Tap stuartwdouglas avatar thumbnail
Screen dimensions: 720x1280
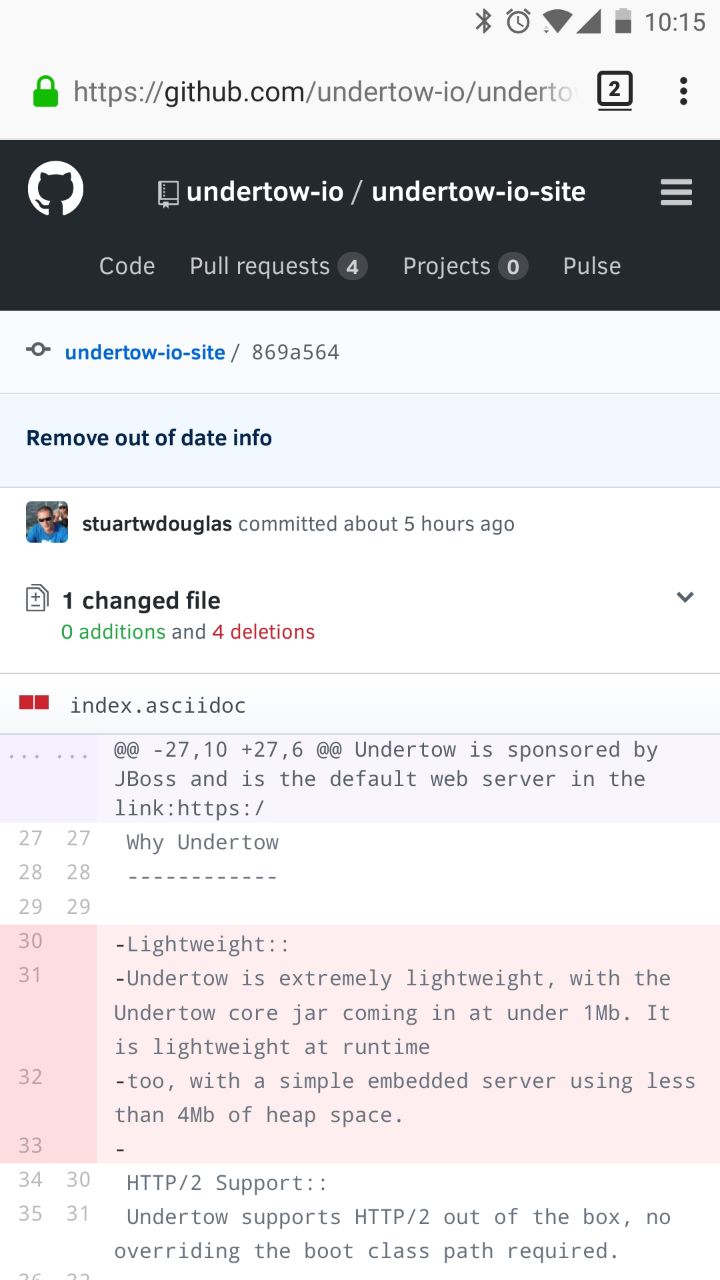point(47,522)
